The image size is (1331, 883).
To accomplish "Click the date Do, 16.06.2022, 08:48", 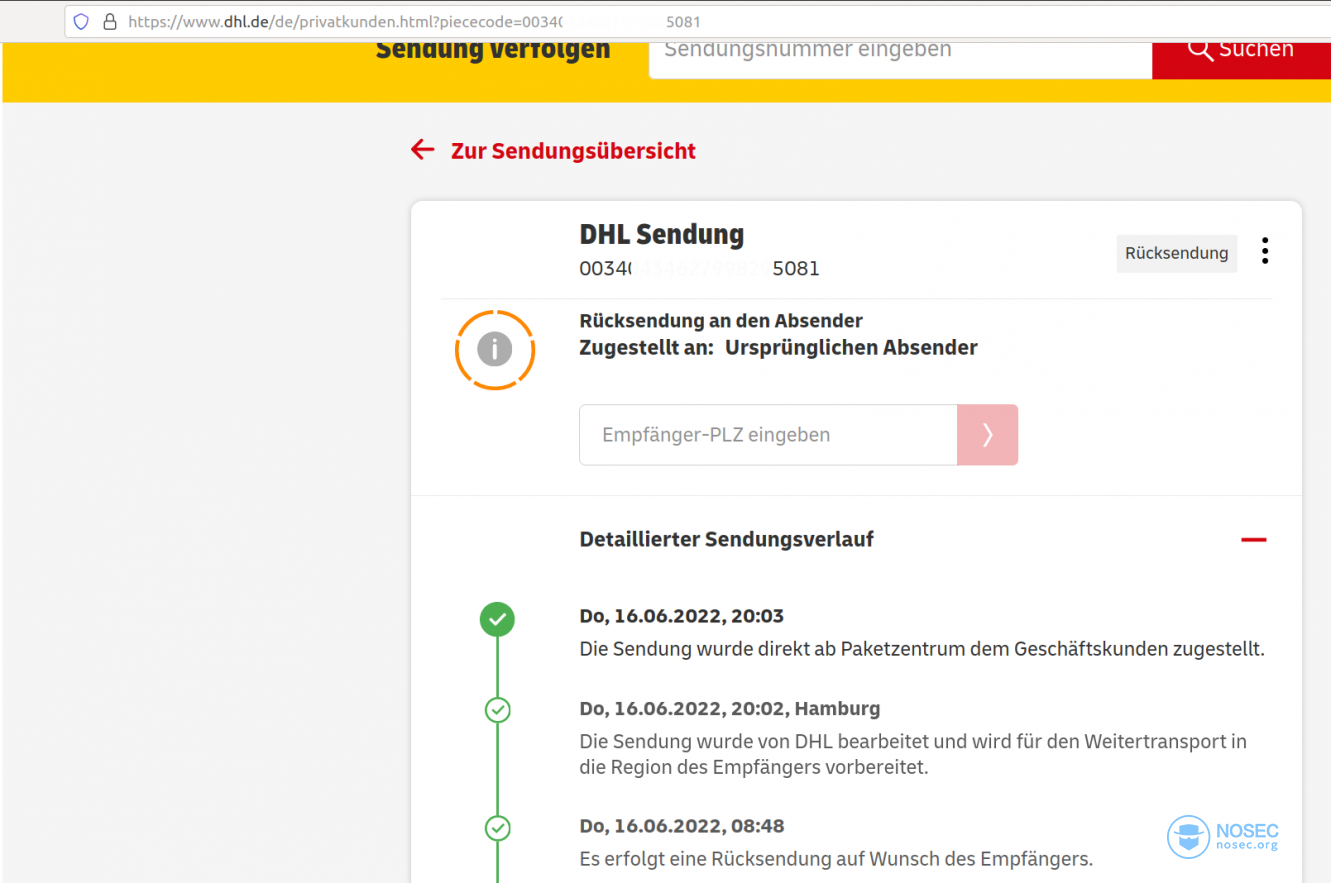I will [x=682, y=826].
